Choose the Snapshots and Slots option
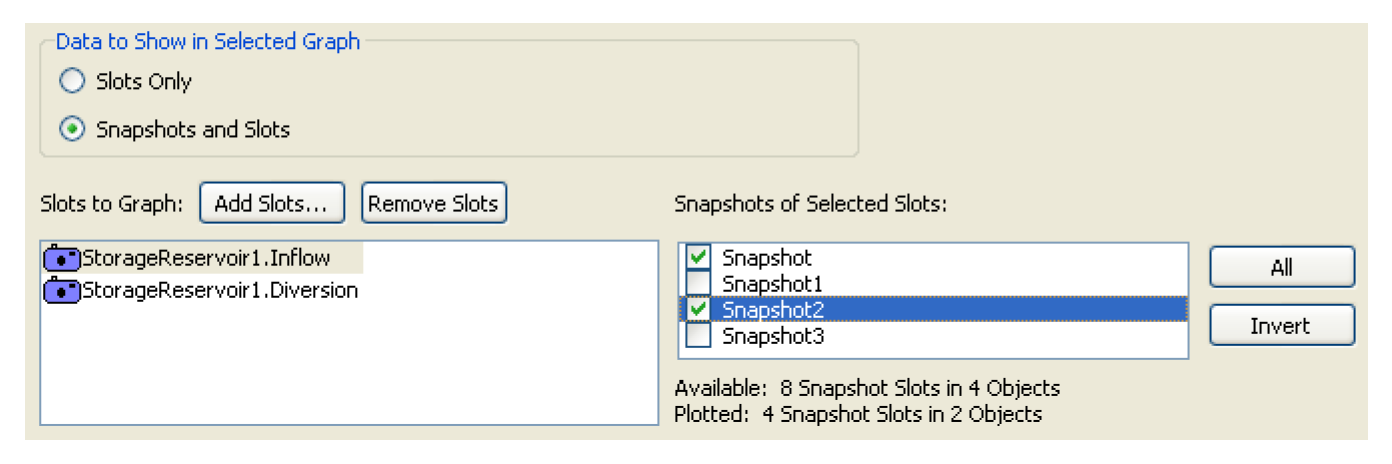The width and height of the screenshot is (1392, 464). (x=73, y=130)
